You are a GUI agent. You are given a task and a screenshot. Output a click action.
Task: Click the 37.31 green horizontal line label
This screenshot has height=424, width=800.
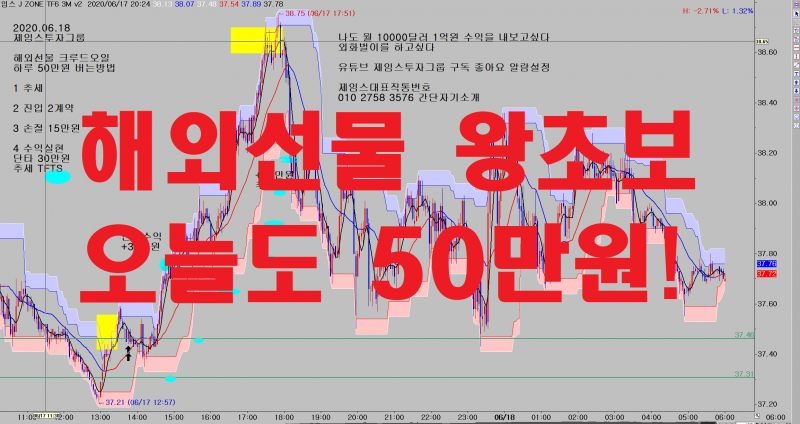(x=743, y=373)
